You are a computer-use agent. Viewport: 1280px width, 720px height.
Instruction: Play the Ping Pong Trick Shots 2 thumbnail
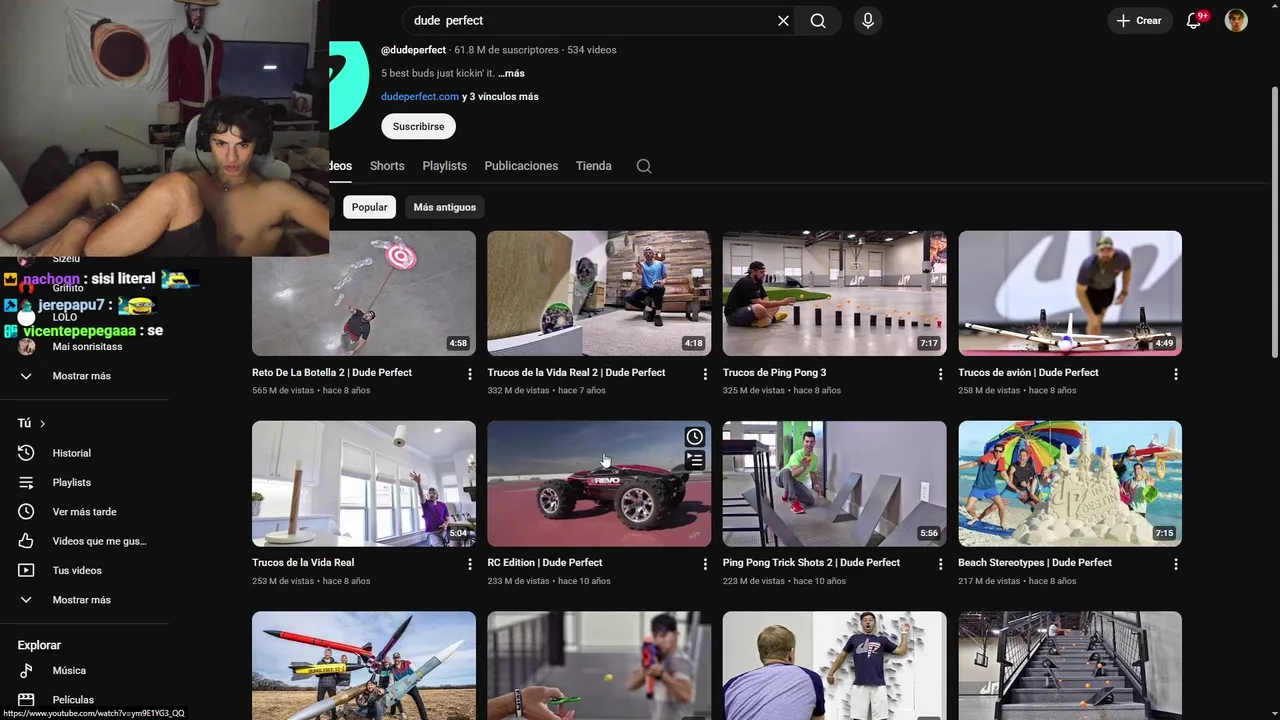point(834,483)
